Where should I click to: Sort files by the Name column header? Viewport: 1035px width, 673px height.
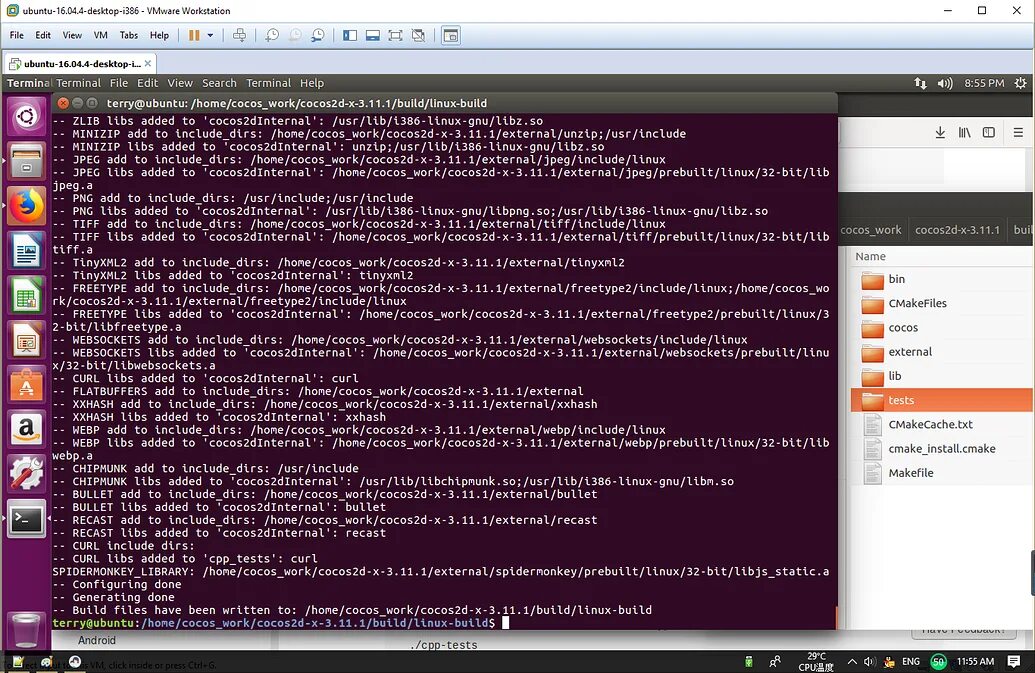[871, 256]
